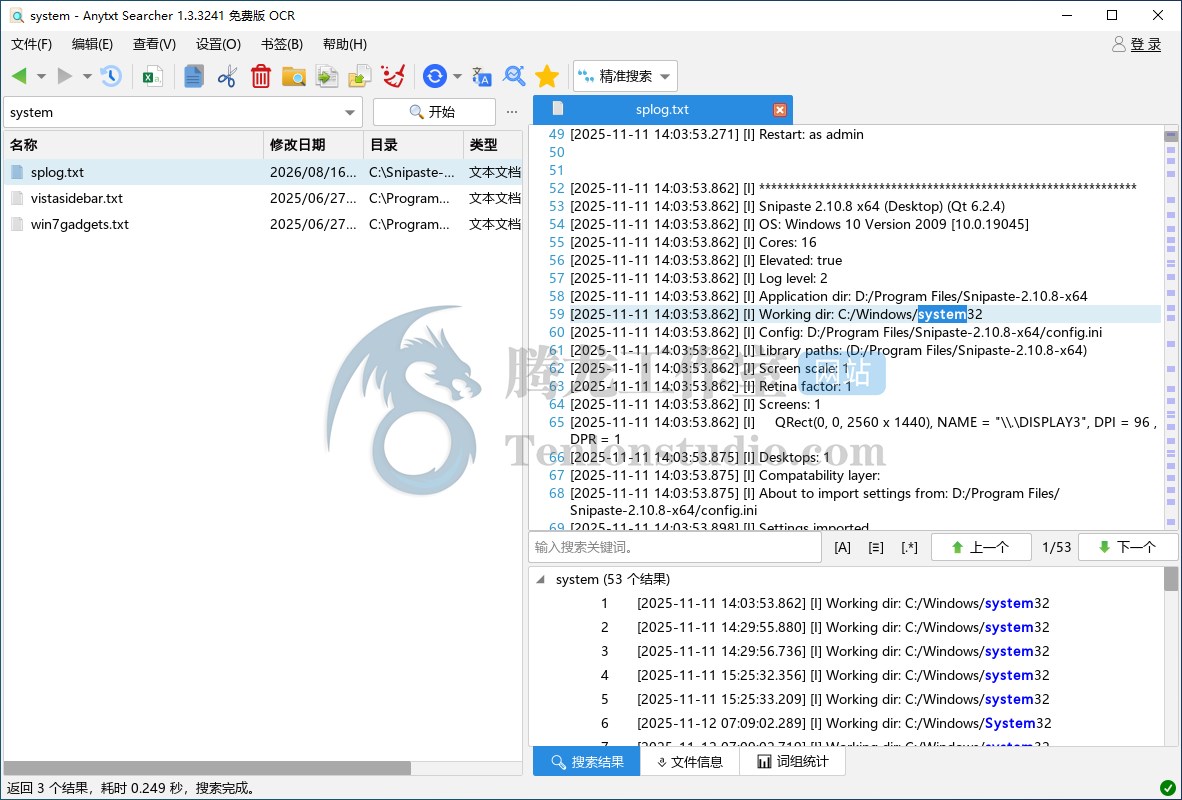Screen dimensions: 1182x800
Task: Open the search history clock icon
Action: click(x=111, y=76)
